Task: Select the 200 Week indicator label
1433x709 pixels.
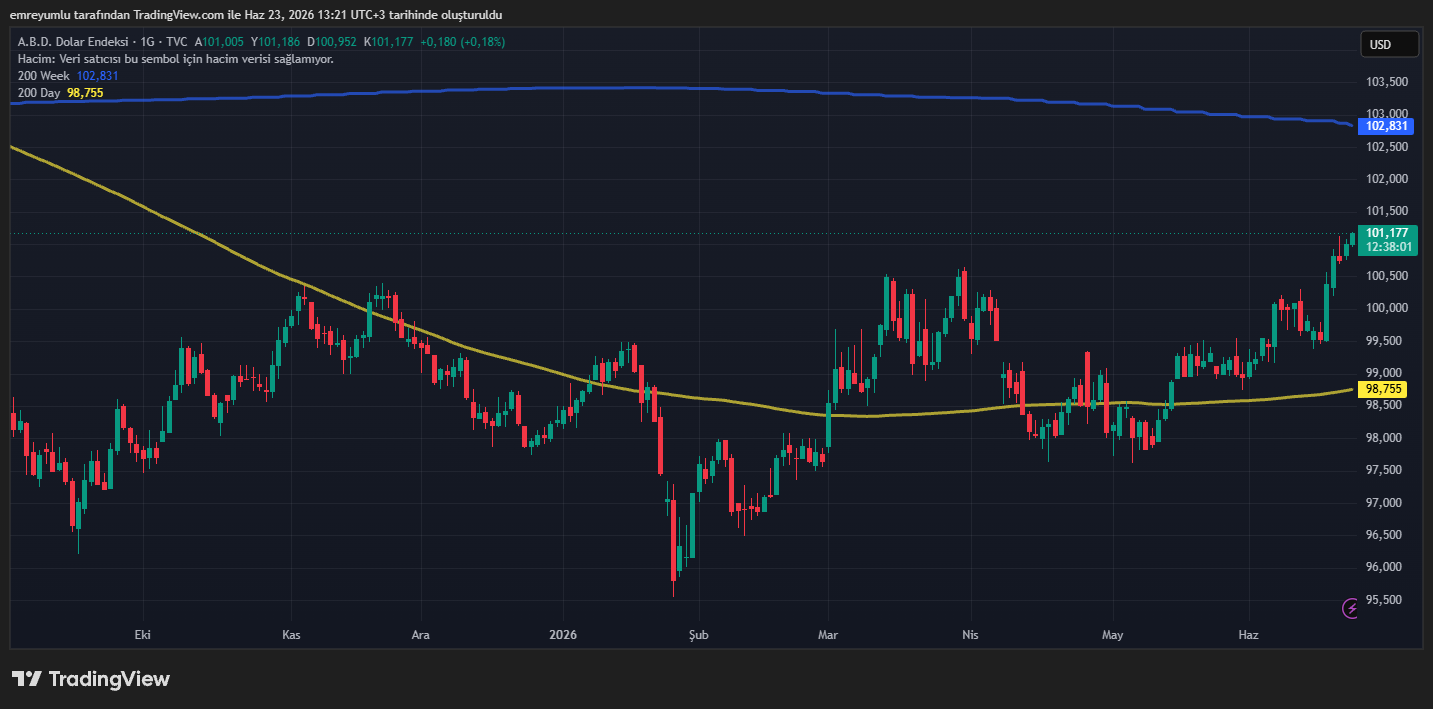Action: 44,76
